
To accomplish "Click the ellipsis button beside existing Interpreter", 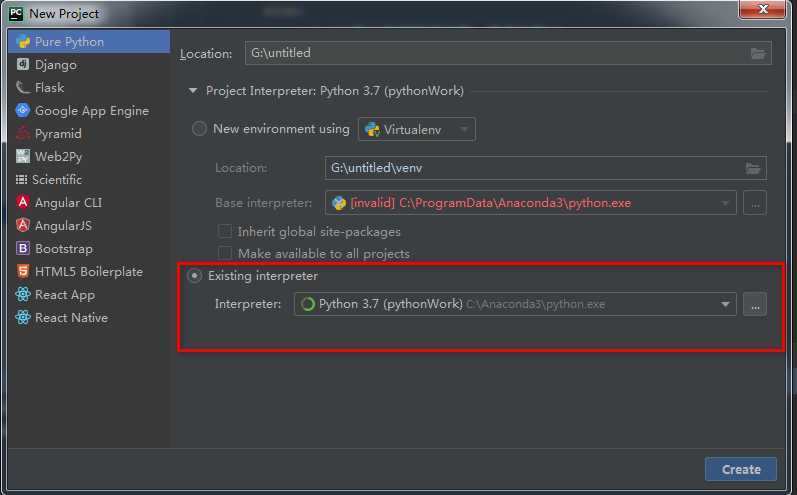I will [x=755, y=304].
